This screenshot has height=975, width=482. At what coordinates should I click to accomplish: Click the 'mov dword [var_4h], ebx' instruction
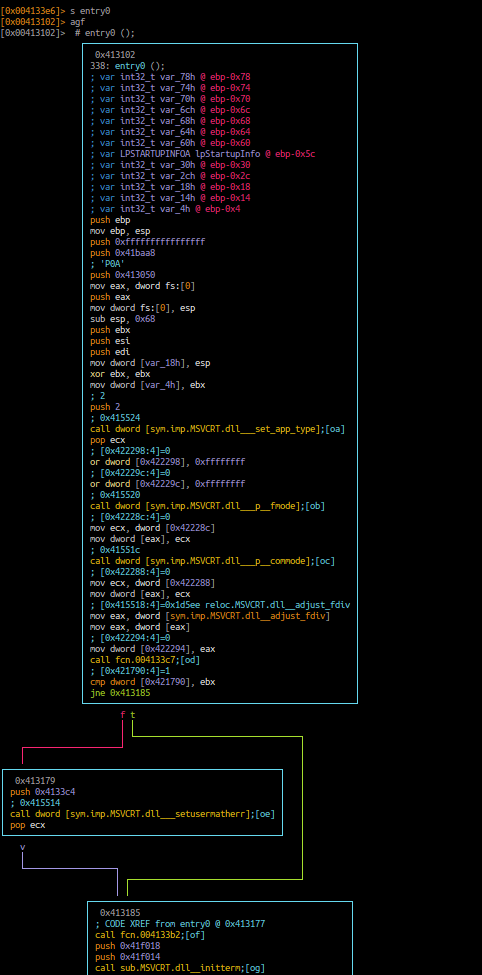(147, 385)
